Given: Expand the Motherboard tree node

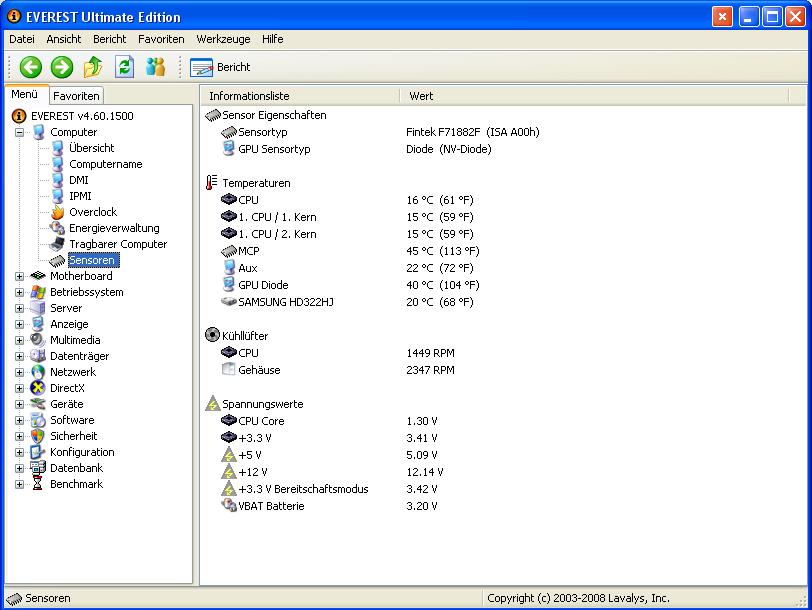Looking at the screenshot, I should (x=19, y=277).
